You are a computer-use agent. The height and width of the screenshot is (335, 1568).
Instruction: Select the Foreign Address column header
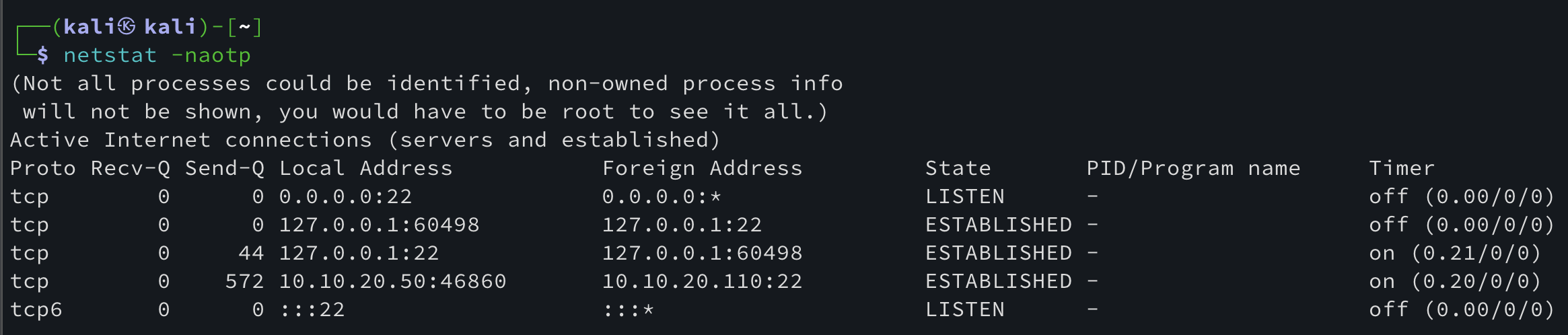702,168
